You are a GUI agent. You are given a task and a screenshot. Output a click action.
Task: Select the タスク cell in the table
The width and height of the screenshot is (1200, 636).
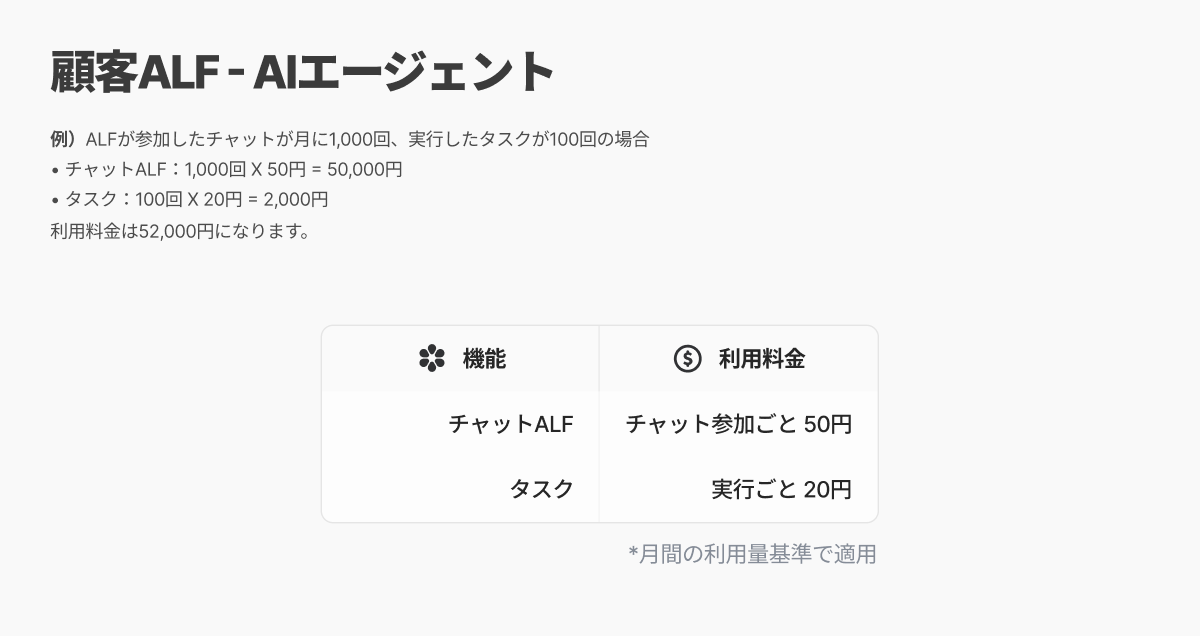click(541, 489)
